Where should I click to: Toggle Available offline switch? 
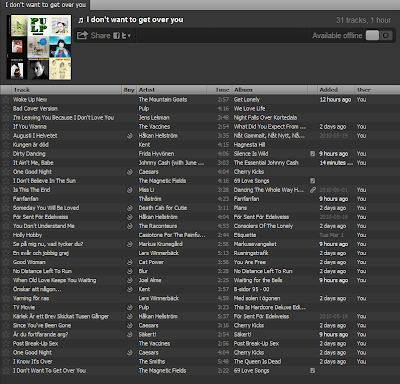click(x=379, y=35)
